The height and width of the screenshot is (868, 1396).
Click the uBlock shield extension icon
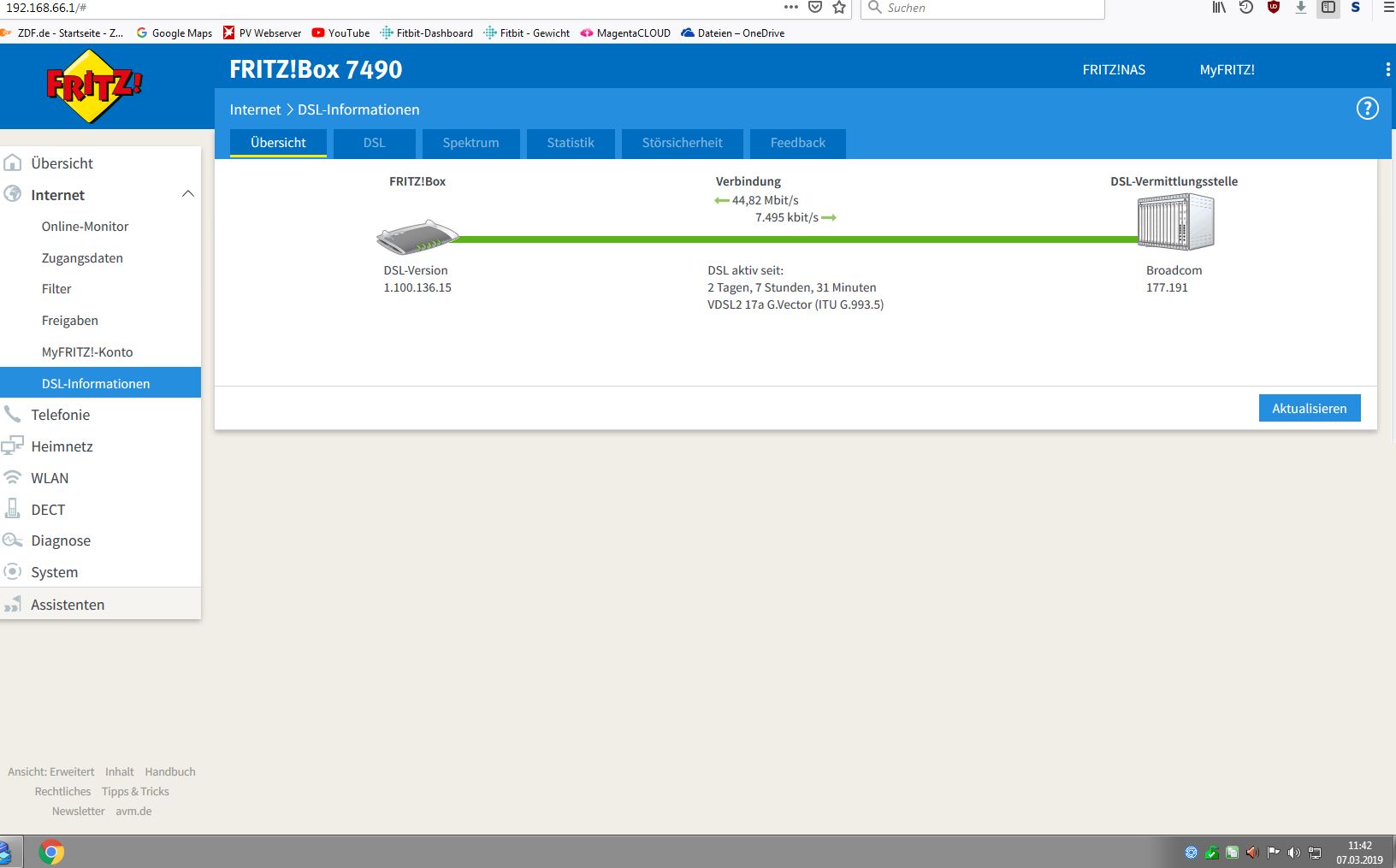pyautogui.click(x=1274, y=8)
